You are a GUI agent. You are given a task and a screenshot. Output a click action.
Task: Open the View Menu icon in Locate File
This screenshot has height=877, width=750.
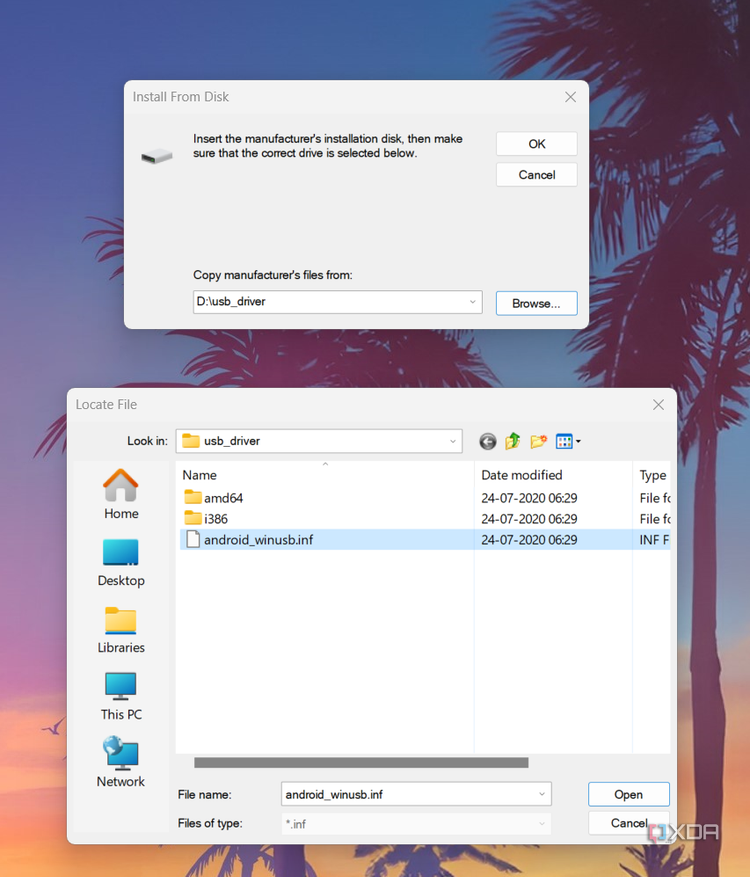(568, 441)
